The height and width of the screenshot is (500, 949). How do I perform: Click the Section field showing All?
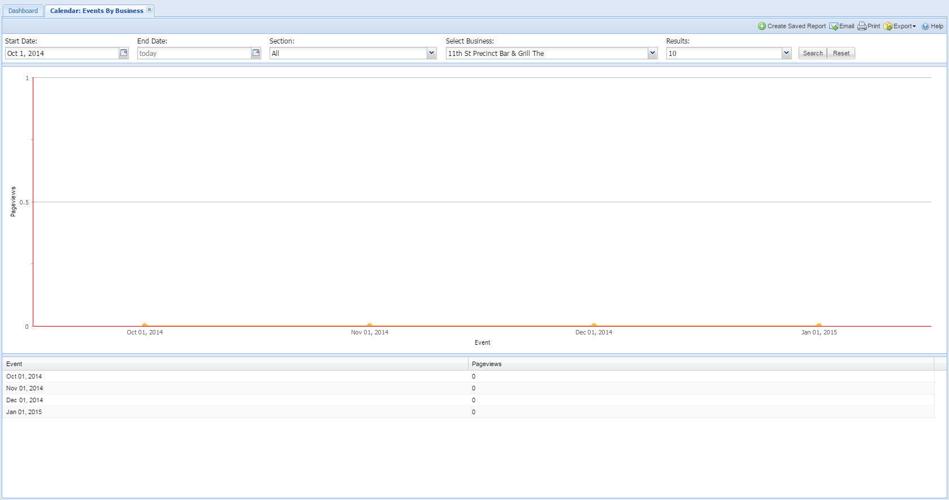pyautogui.click(x=348, y=53)
